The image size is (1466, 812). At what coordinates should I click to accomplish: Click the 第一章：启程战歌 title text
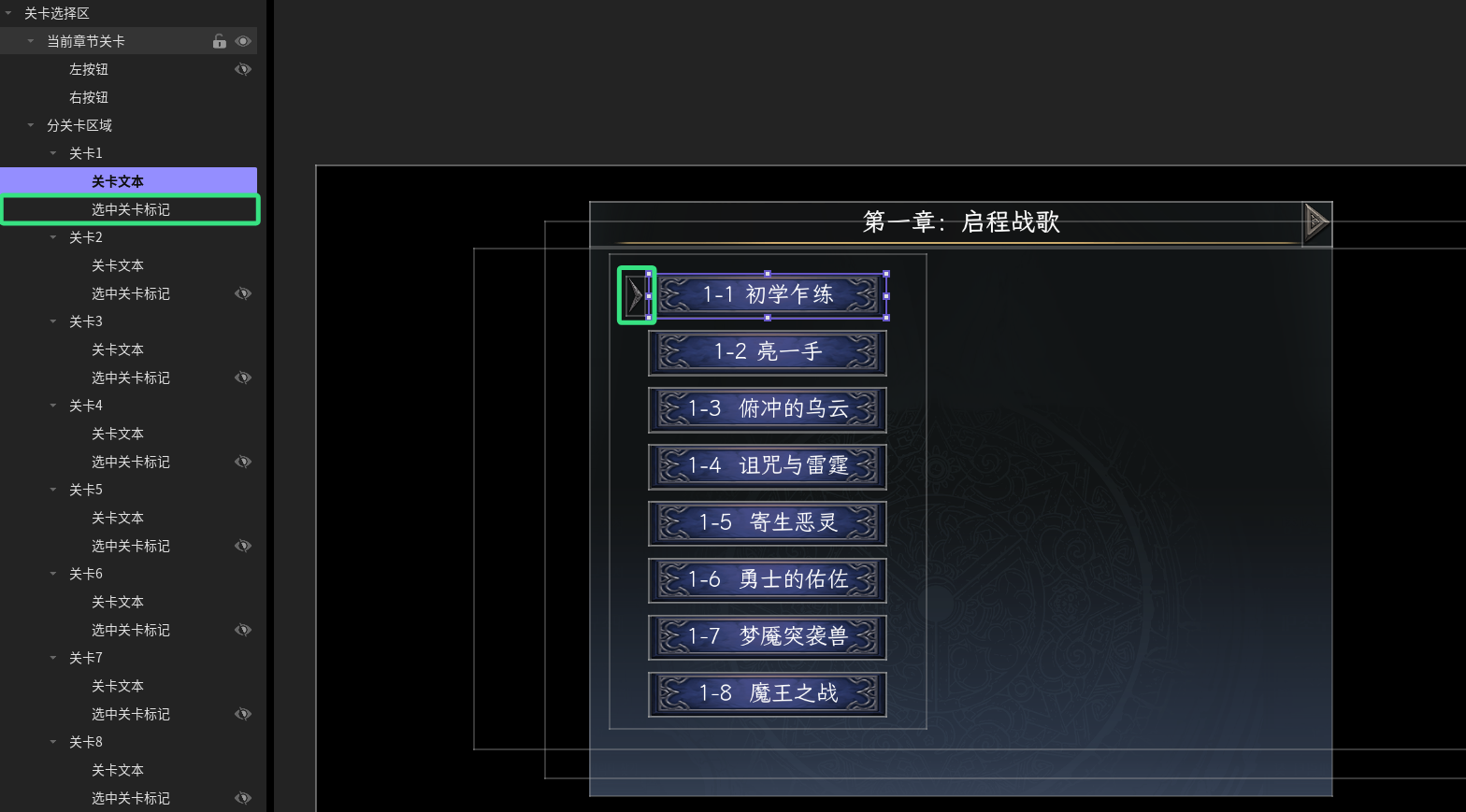tap(961, 222)
